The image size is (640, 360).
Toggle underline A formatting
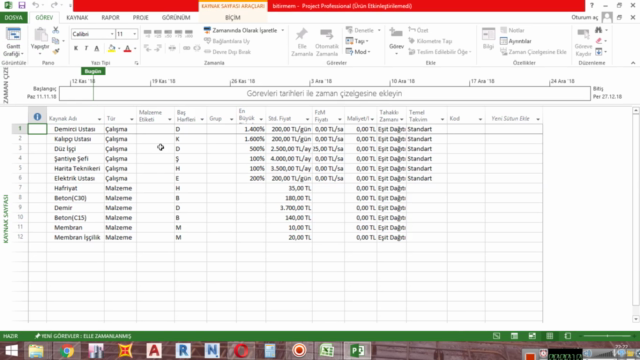tap(97, 48)
